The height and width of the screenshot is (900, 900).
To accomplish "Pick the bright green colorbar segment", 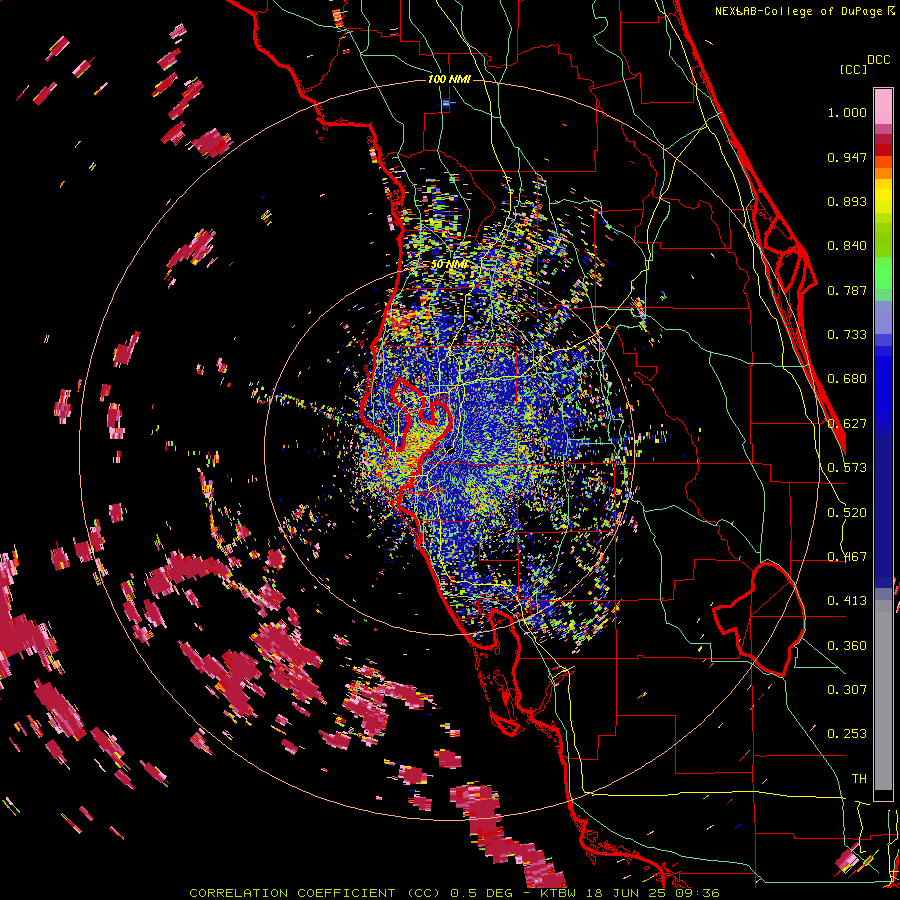I will [x=883, y=273].
